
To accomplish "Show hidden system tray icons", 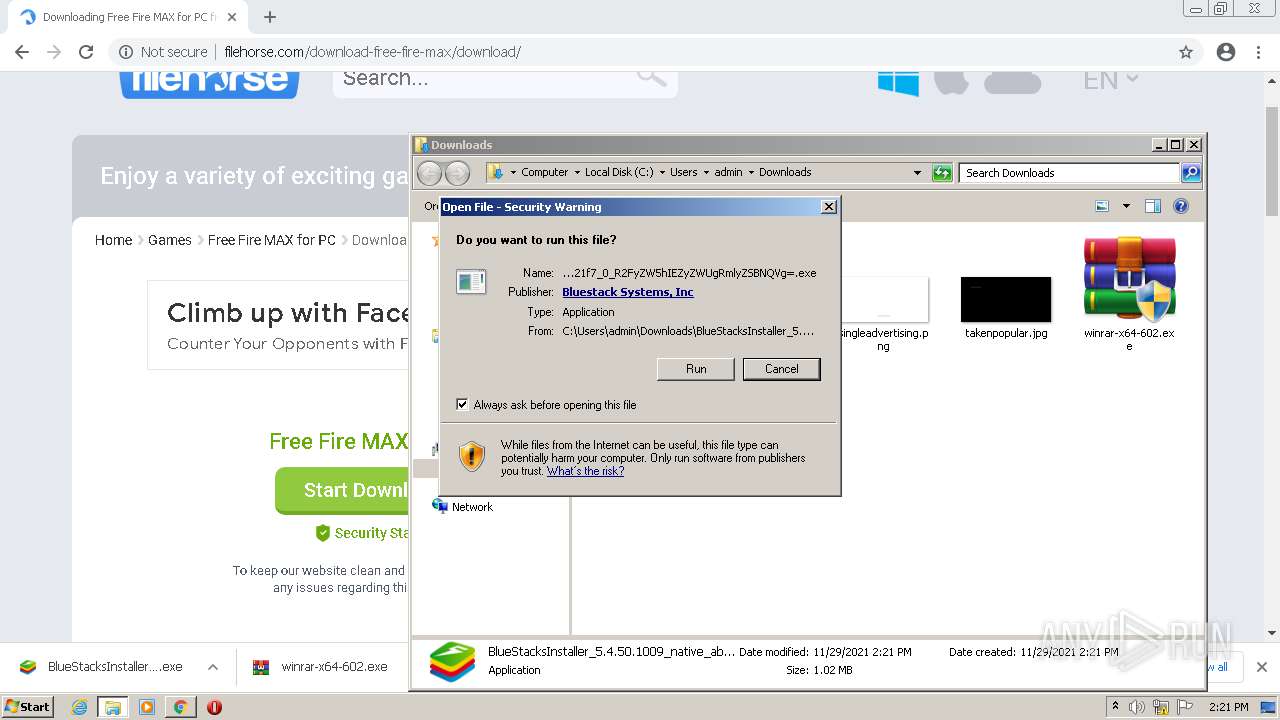I will [x=1115, y=707].
